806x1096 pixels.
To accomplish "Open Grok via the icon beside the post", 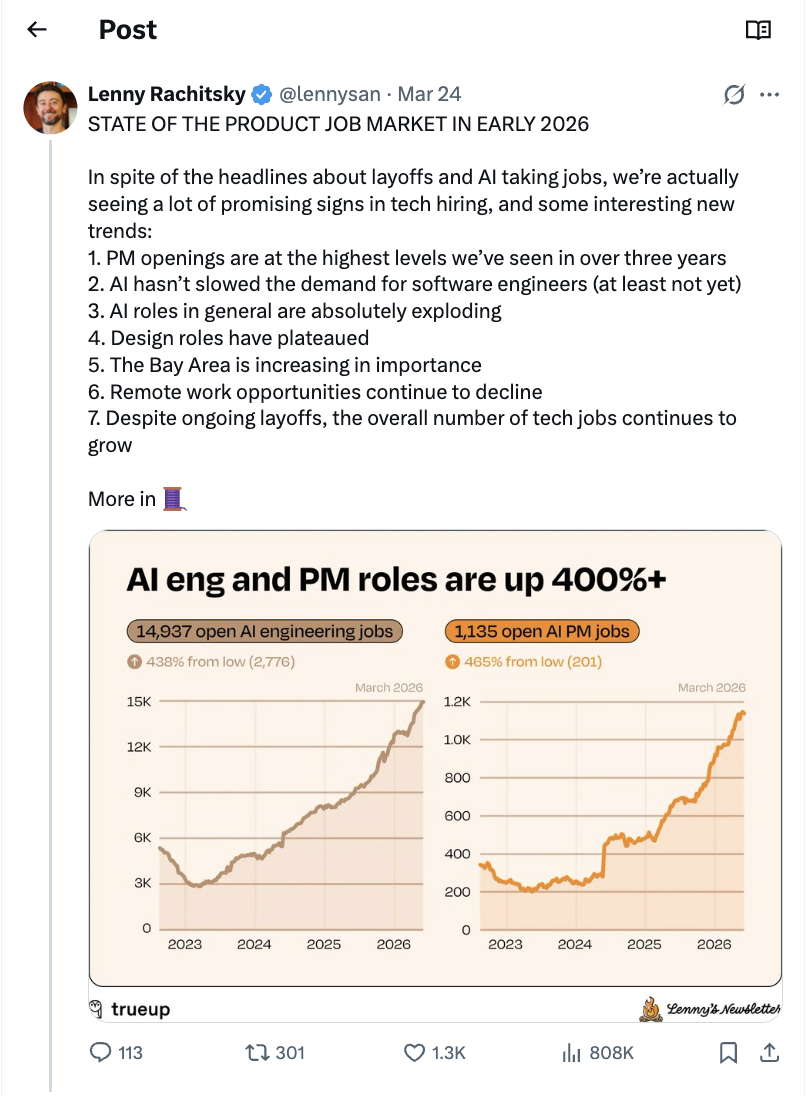I will pos(734,93).
